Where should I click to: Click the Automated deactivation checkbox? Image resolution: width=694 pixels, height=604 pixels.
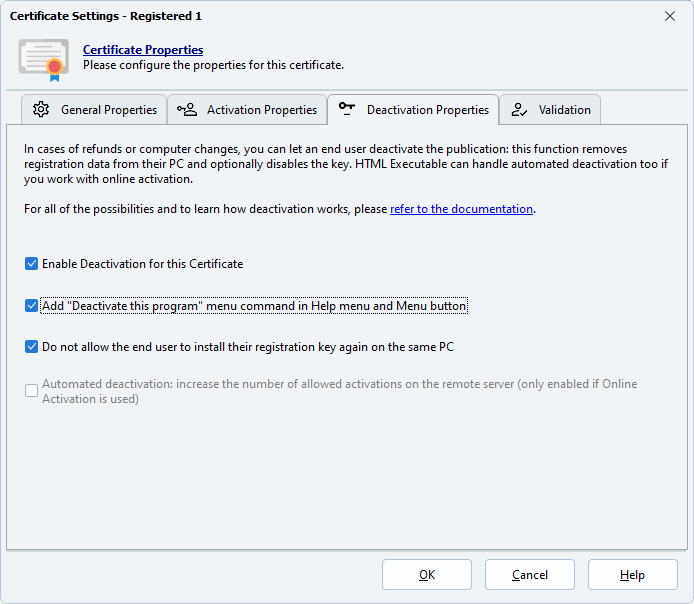point(32,391)
